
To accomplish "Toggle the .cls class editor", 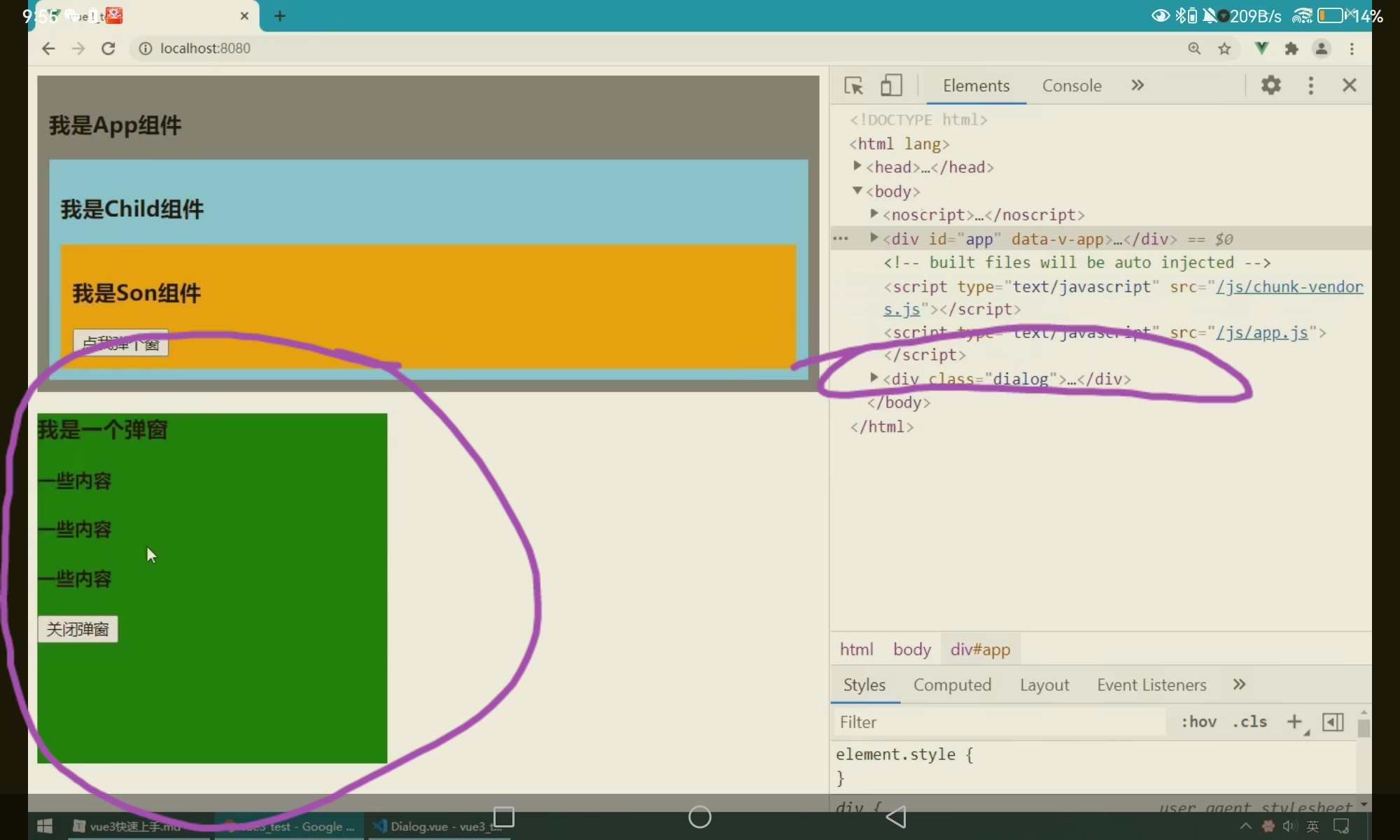I will [x=1249, y=722].
